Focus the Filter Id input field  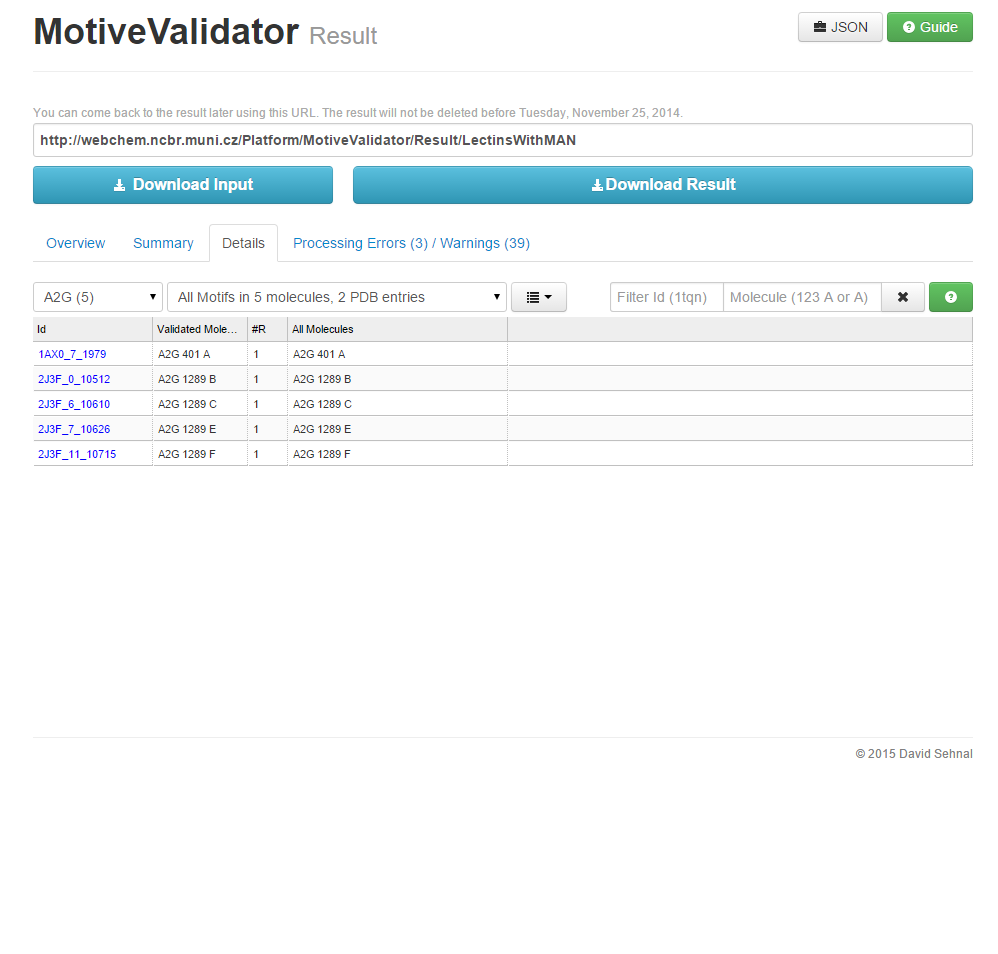(x=666, y=297)
